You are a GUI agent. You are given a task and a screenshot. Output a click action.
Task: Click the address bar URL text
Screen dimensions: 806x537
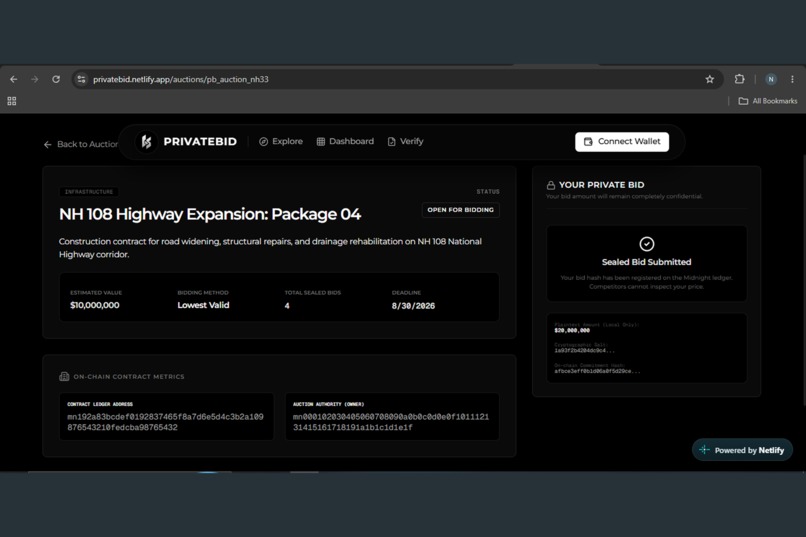[x=180, y=79]
